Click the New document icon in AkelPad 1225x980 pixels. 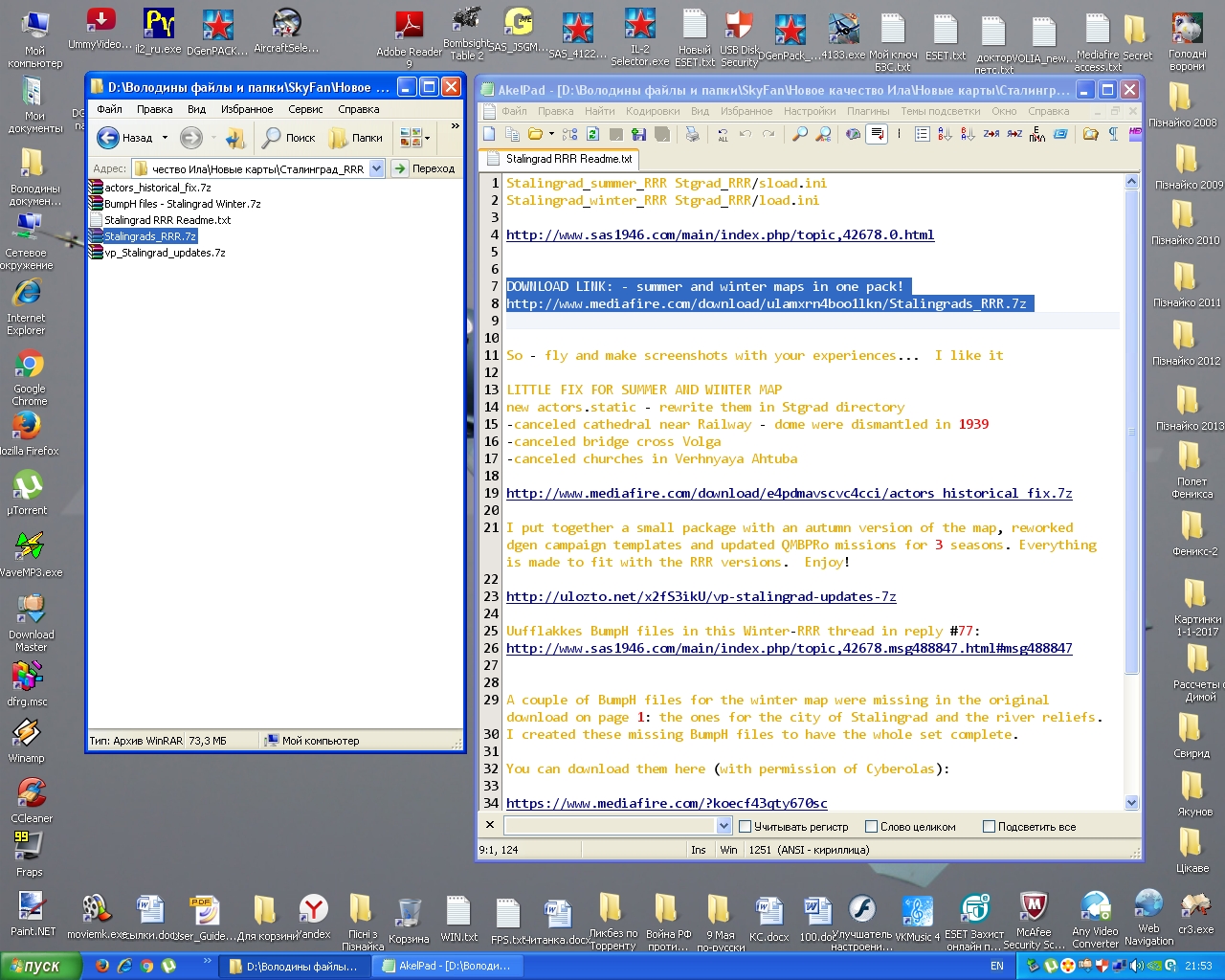pyautogui.click(x=490, y=134)
